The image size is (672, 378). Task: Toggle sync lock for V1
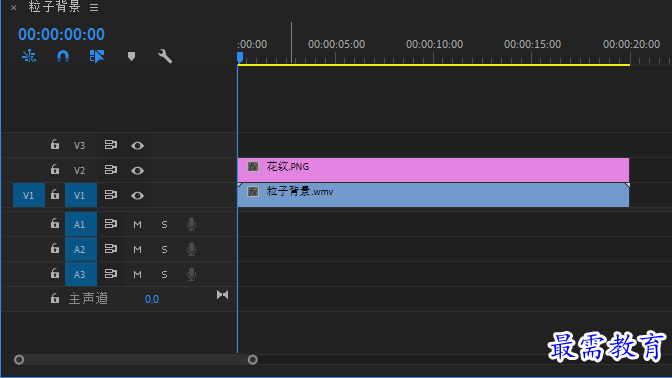pos(111,195)
